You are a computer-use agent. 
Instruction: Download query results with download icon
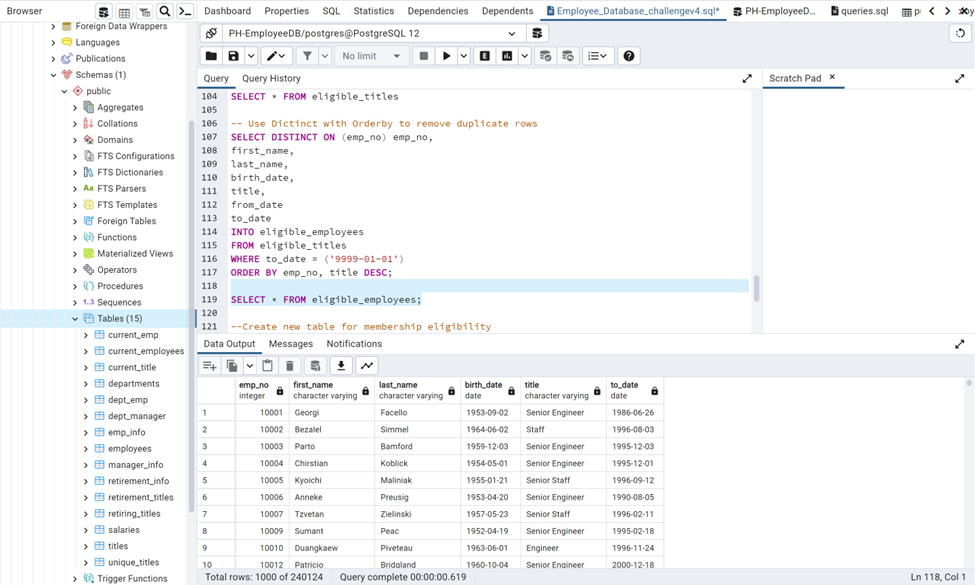point(341,365)
